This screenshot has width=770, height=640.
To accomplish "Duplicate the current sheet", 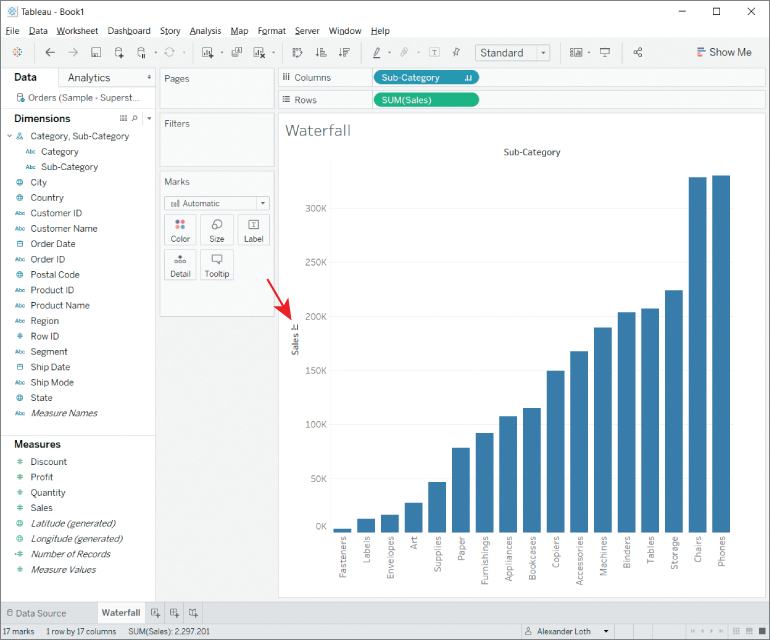I will pos(237,52).
